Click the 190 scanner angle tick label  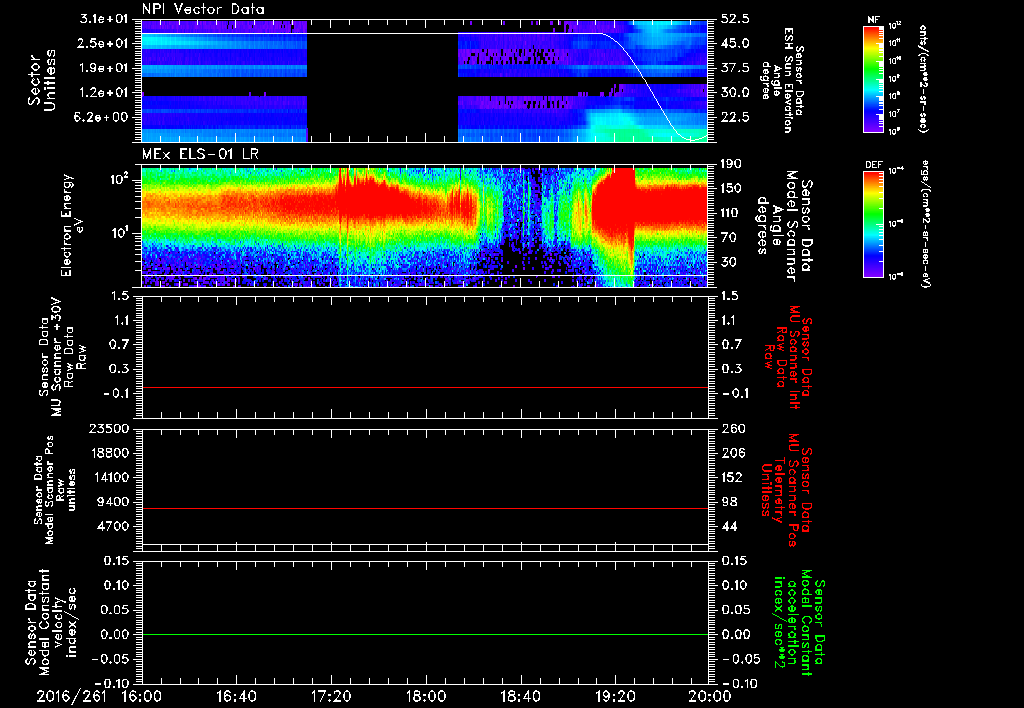pos(733,164)
